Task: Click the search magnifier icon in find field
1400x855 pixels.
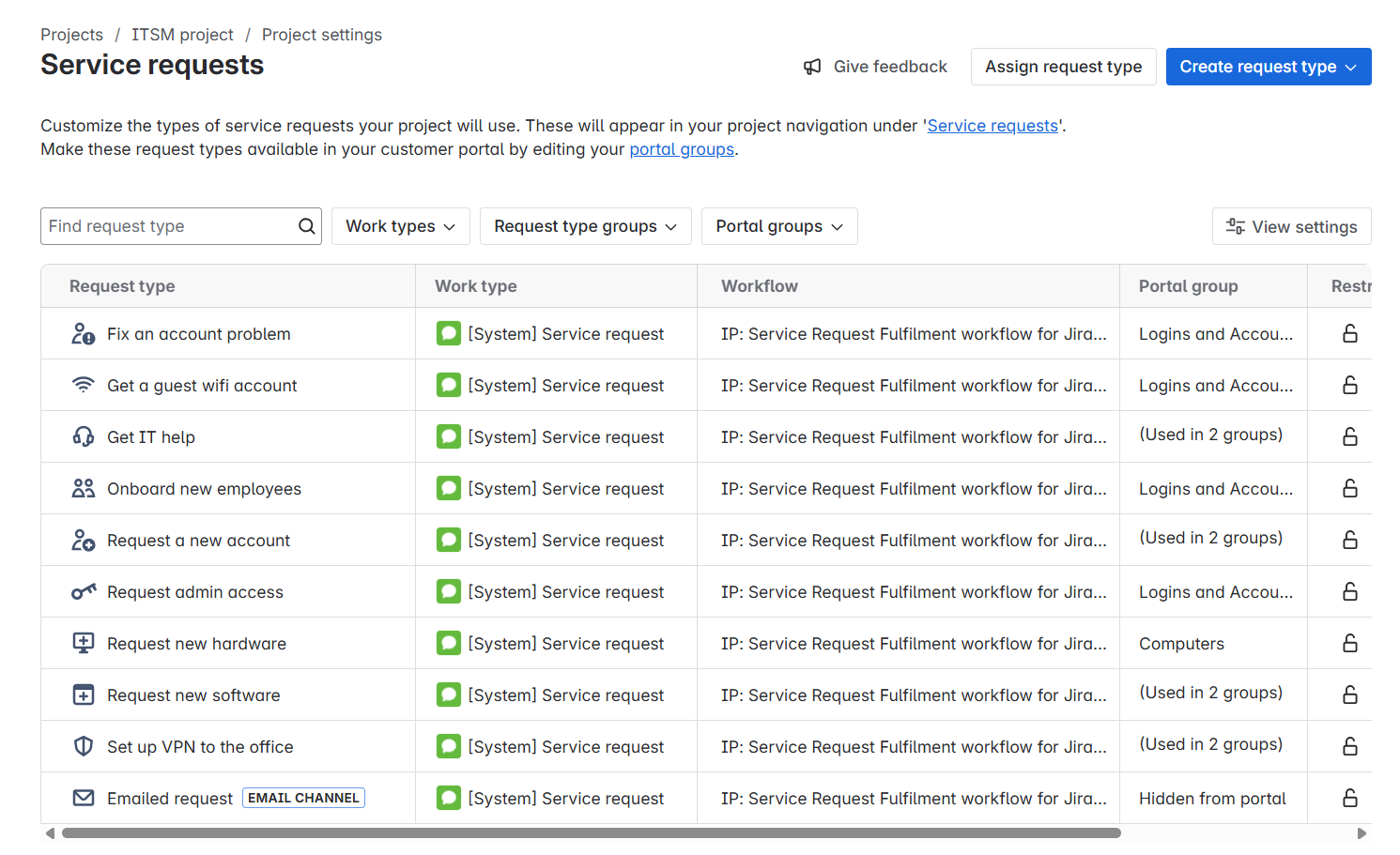Action: coord(306,226)
